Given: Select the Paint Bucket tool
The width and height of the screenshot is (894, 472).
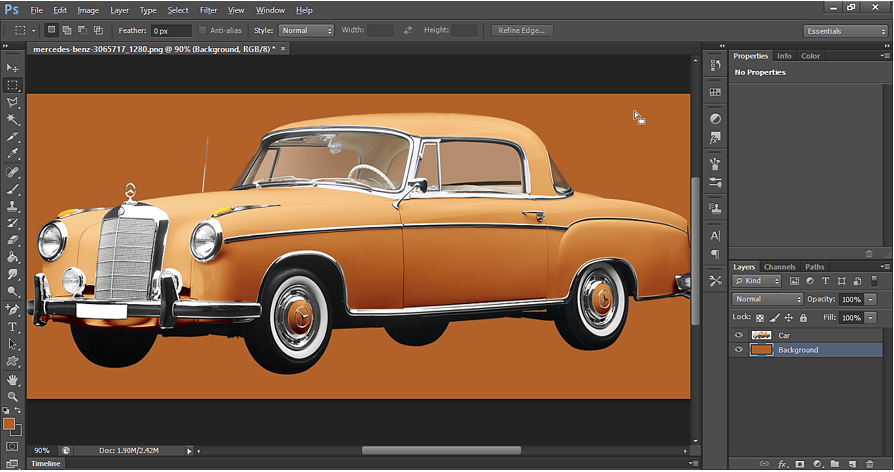Looking at the screenshot, I should click(12, 257).
